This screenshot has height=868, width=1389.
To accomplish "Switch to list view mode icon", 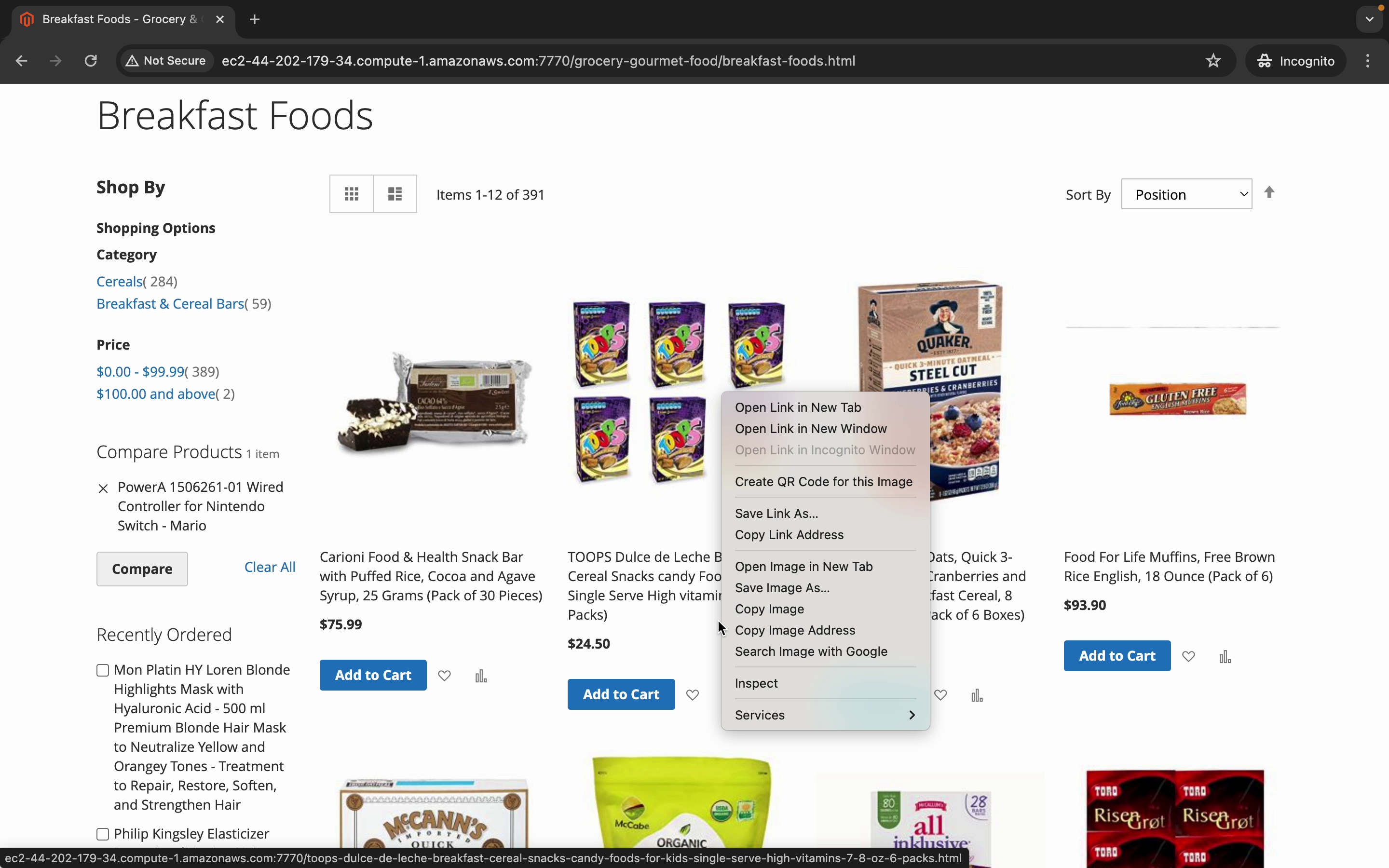I will coord(395,194).
